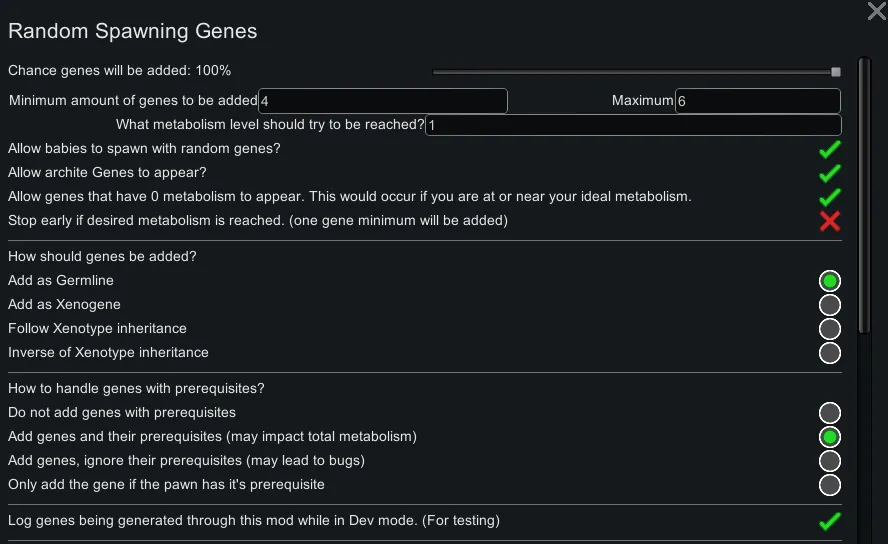This screenshot has height=544, width=888.
Task: Click the chance genes added slider handle
Action: 836,72
